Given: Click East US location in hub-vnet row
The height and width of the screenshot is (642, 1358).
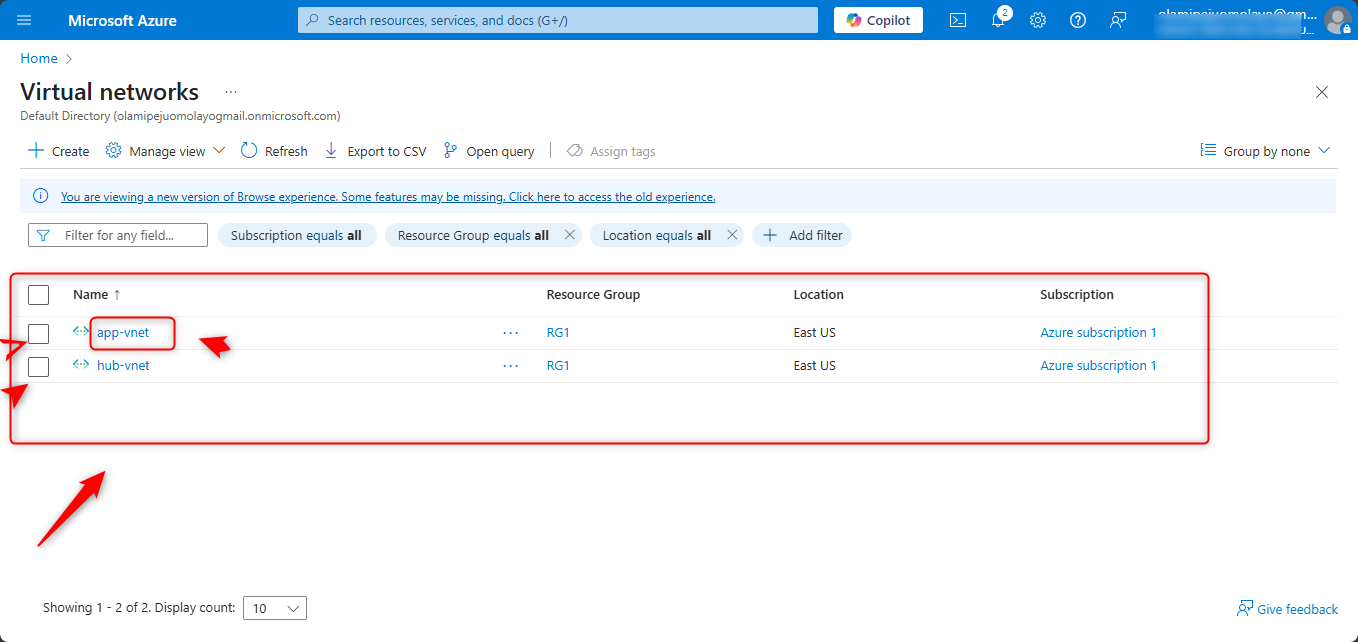Looking at the screenshot, I should [x=814, y=365].
